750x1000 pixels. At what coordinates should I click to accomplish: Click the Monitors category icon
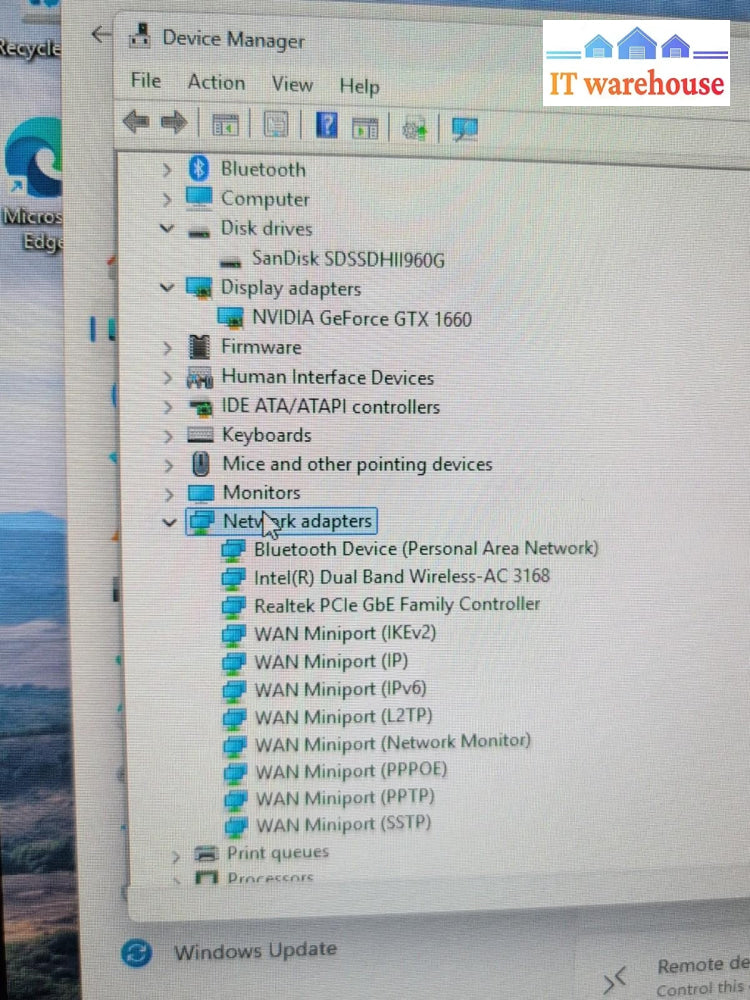pyautogui.click(x=201, y=493)
